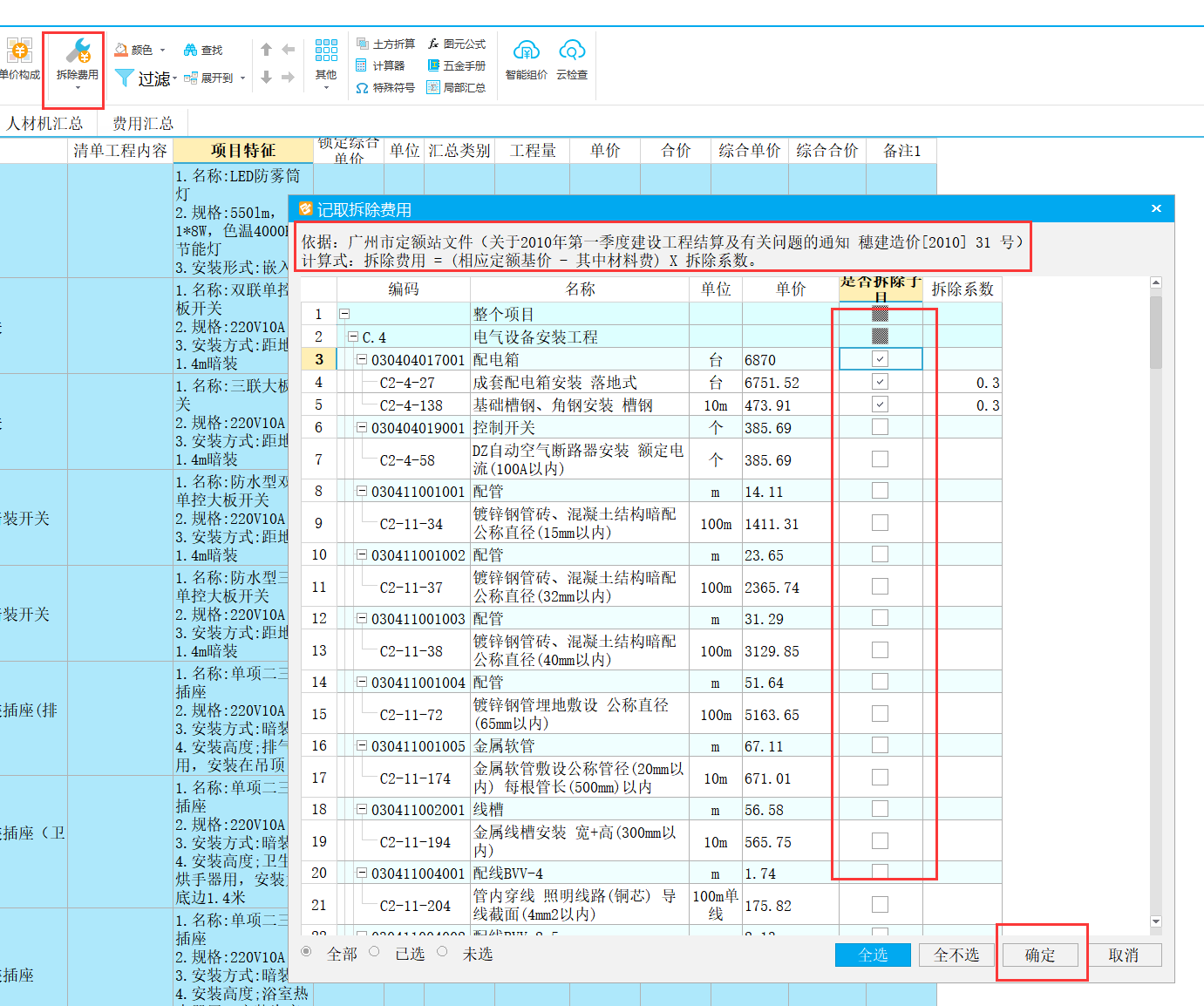Viewport: 1204px width, 1006px height.
Task: Click the 拆除费用 wrench icon
Action: coord(78,51)
